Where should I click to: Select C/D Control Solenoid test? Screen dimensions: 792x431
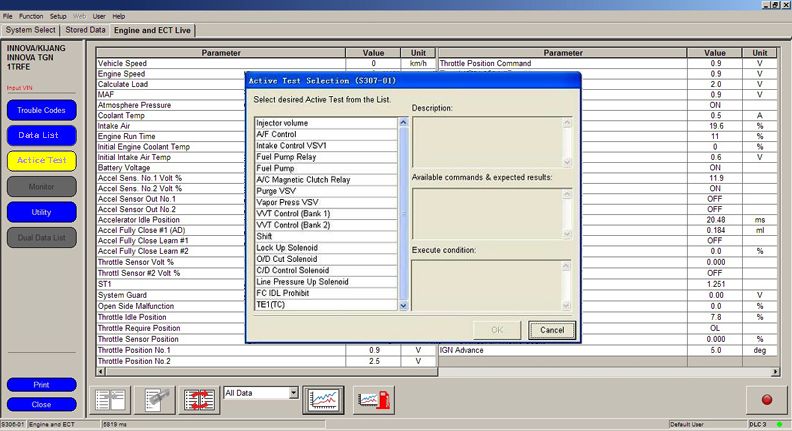326,270
